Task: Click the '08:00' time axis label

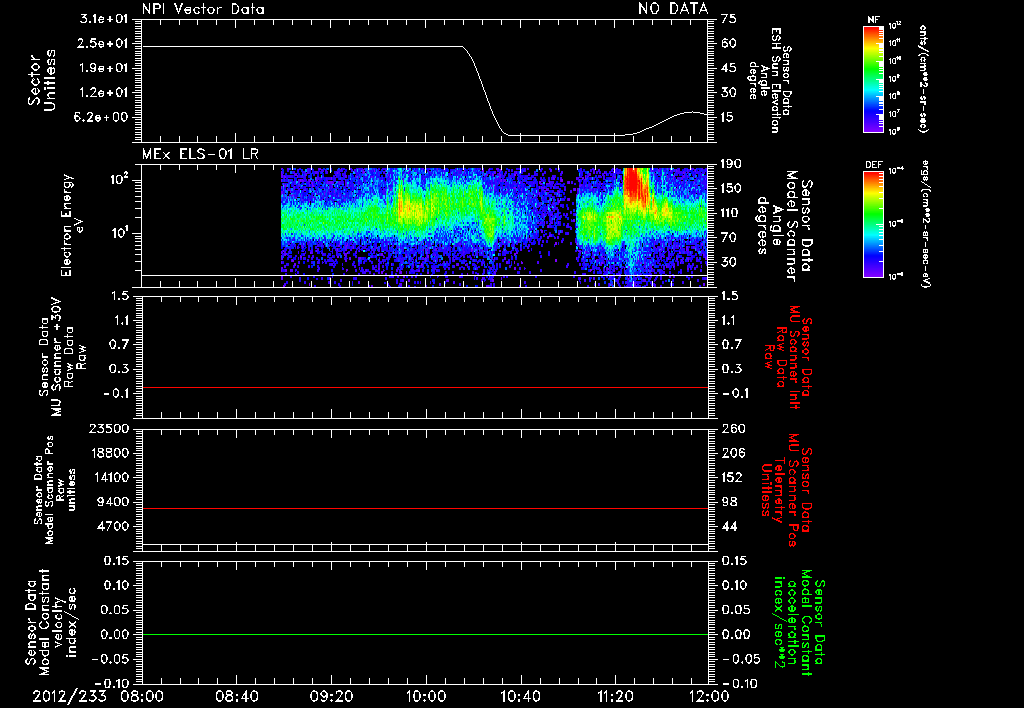Action: 142,696
